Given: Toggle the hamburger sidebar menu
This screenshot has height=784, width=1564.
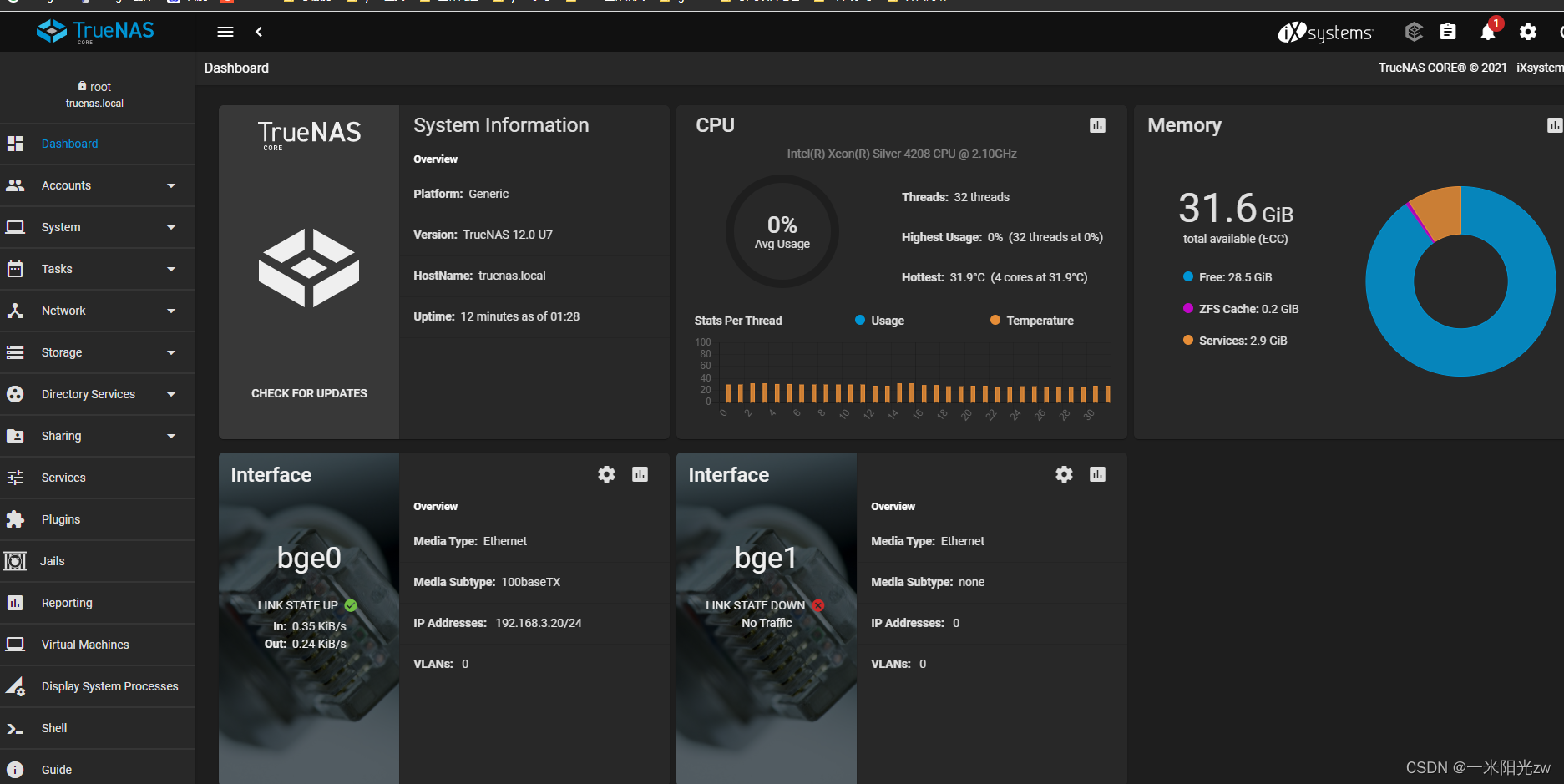Looking at the screenshot, I should click(225, 32).
